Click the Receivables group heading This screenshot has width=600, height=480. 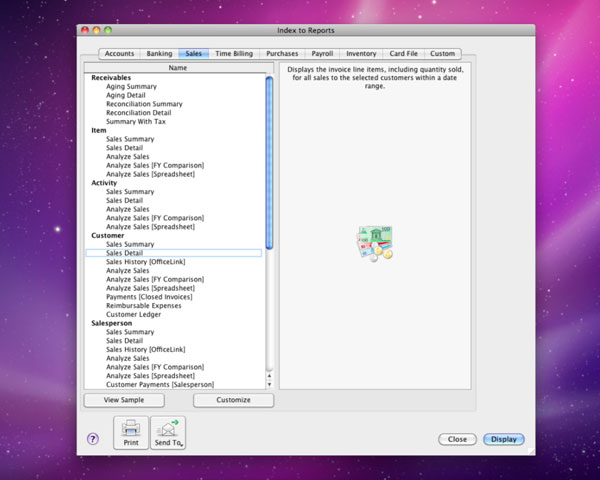point(111,78)
